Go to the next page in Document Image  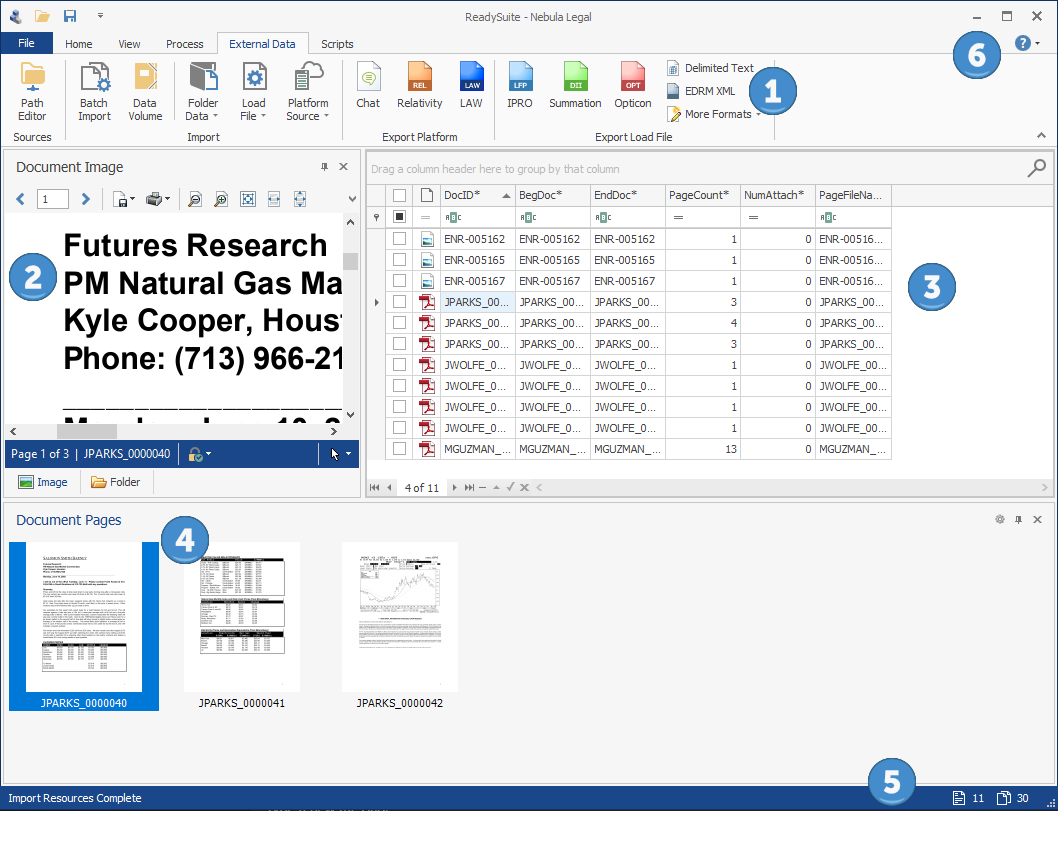click(85, 199)
